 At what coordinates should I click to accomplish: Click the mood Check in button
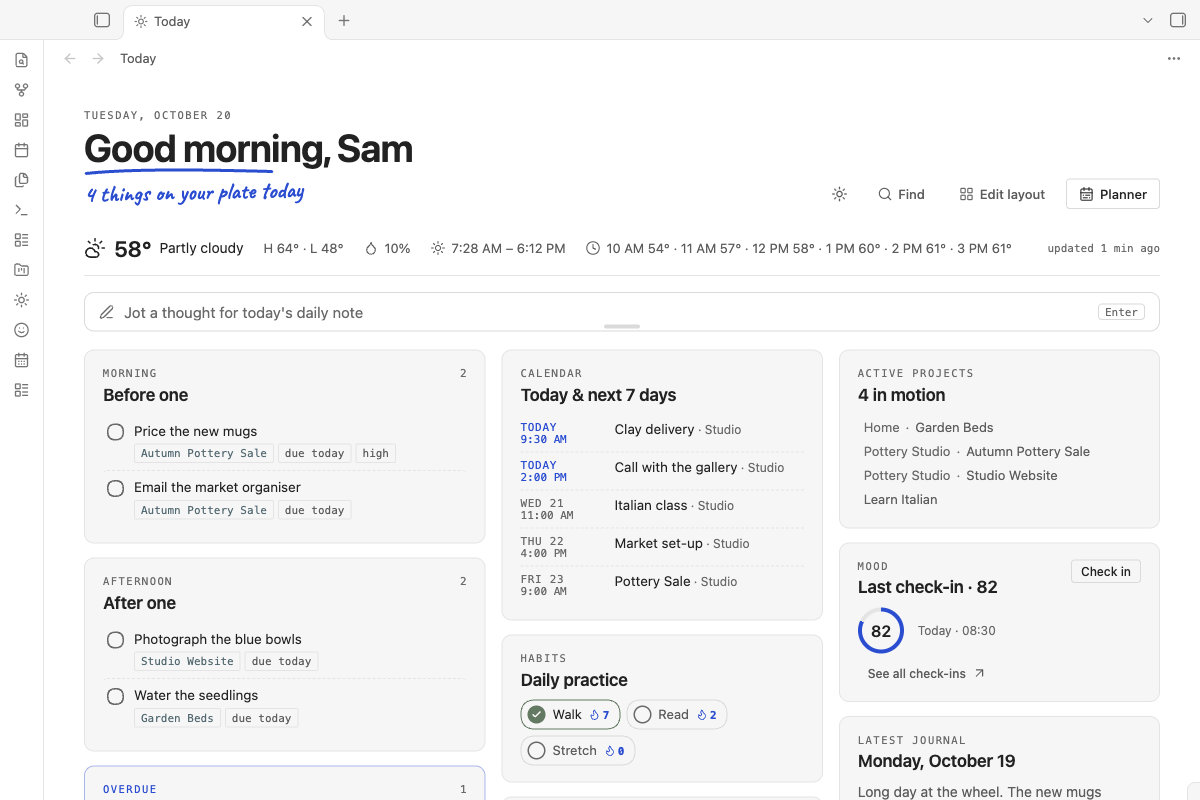(x=1106, y=571)
